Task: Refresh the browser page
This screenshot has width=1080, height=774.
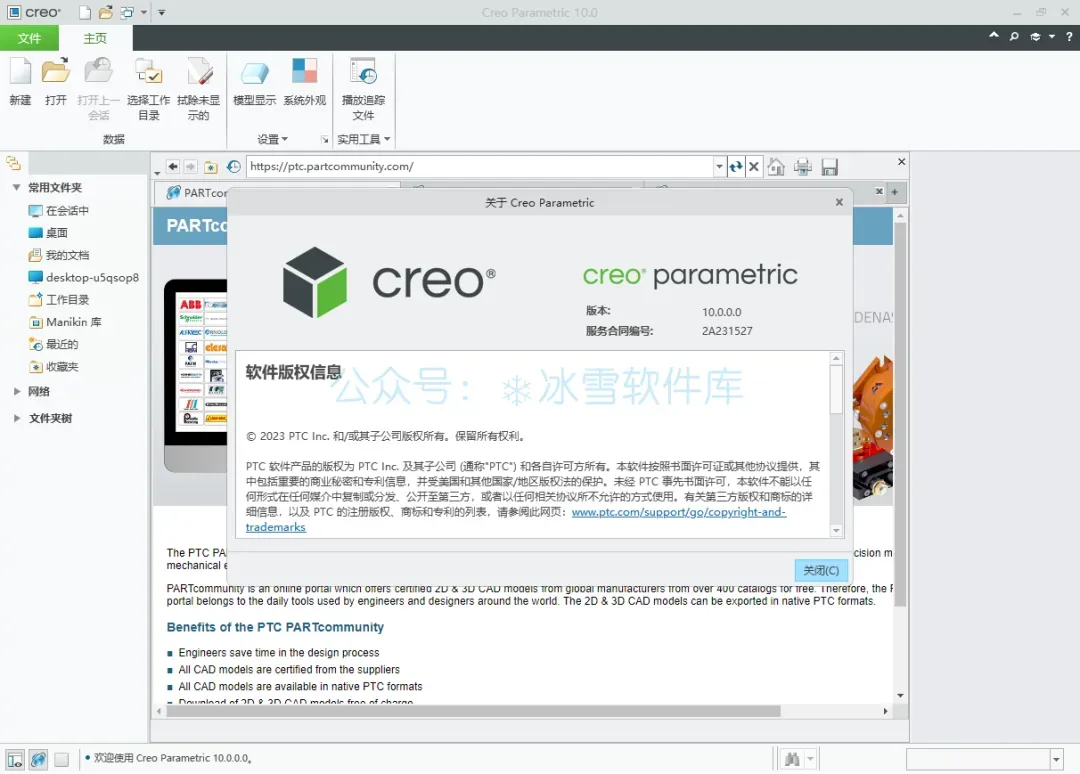Action: [x=736, y=167]
